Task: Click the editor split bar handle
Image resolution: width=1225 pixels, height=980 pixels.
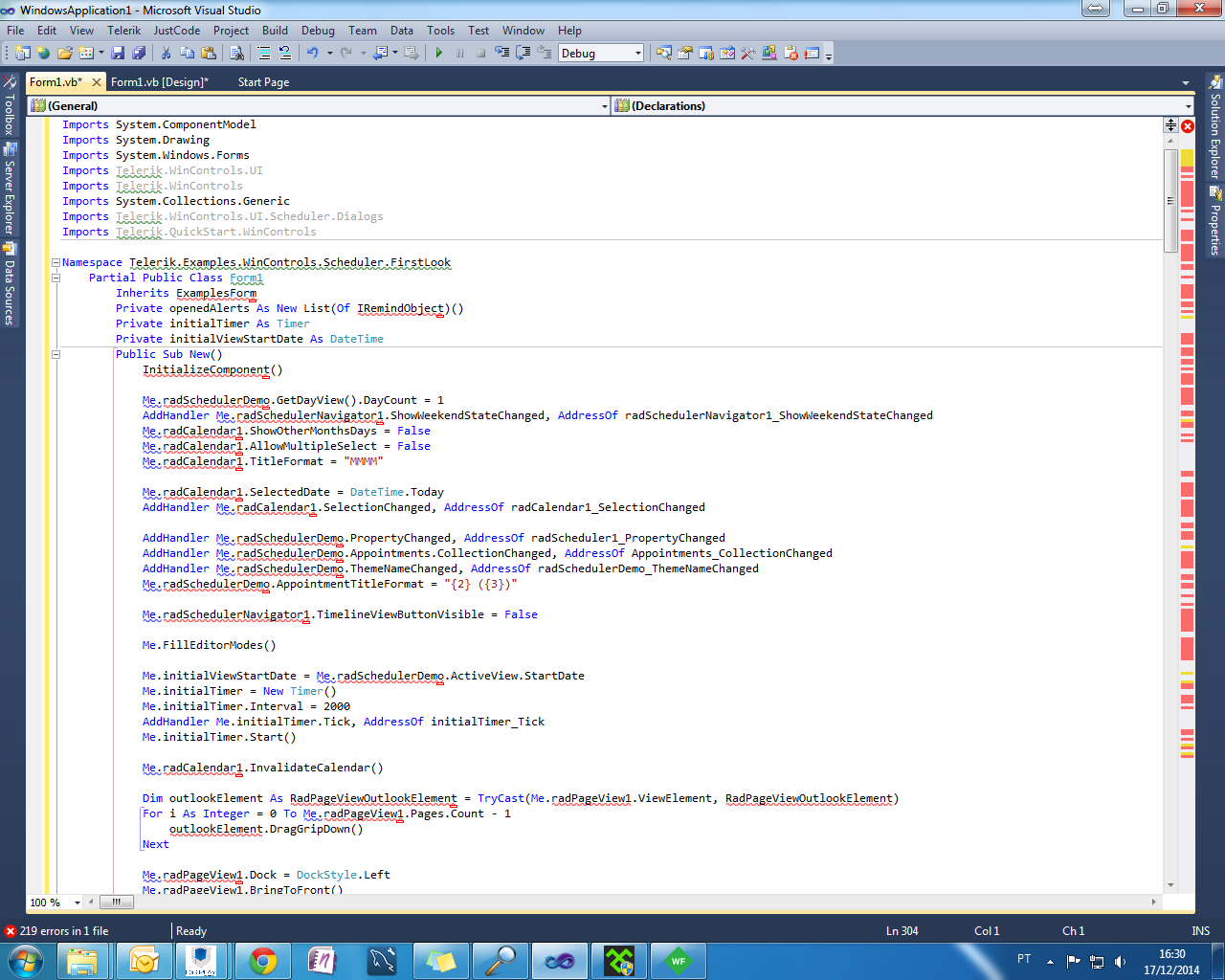Action: point(1170,124)
